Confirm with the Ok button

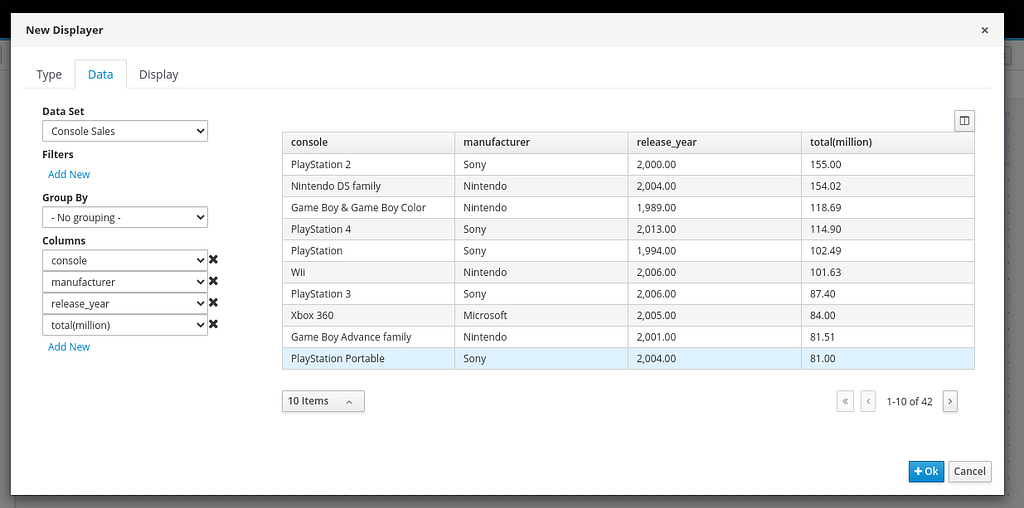pos(926,471)
